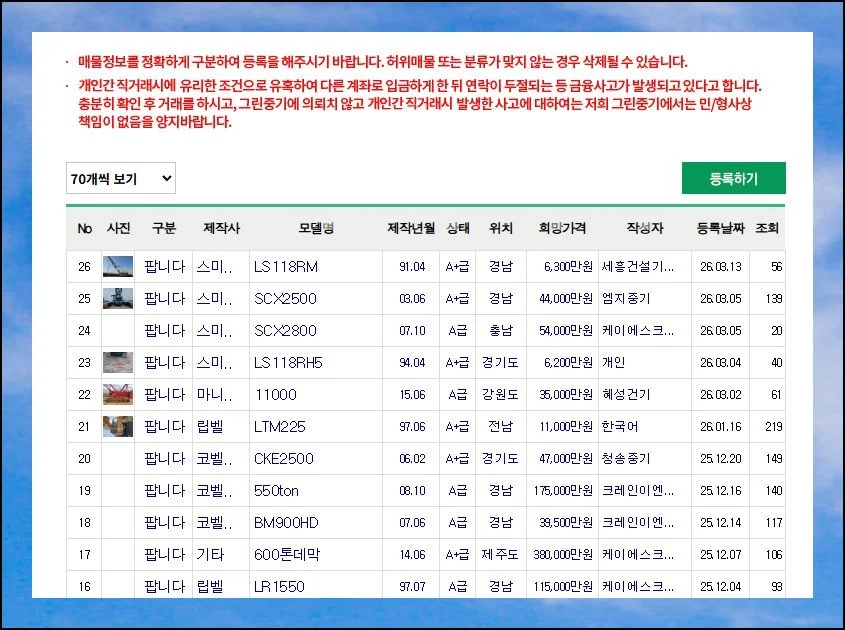Click seller name 세흥건설기 in row 26

pos(652,266)
